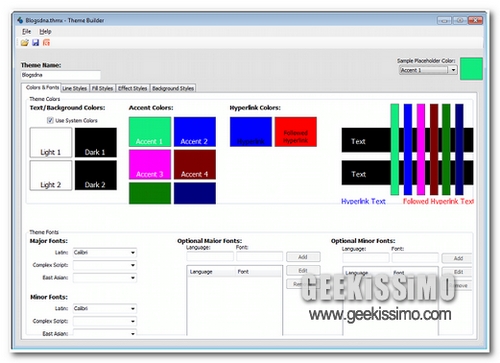Save theme with the floppy disk icon
500x363 pixels.
tap(35, 43)
